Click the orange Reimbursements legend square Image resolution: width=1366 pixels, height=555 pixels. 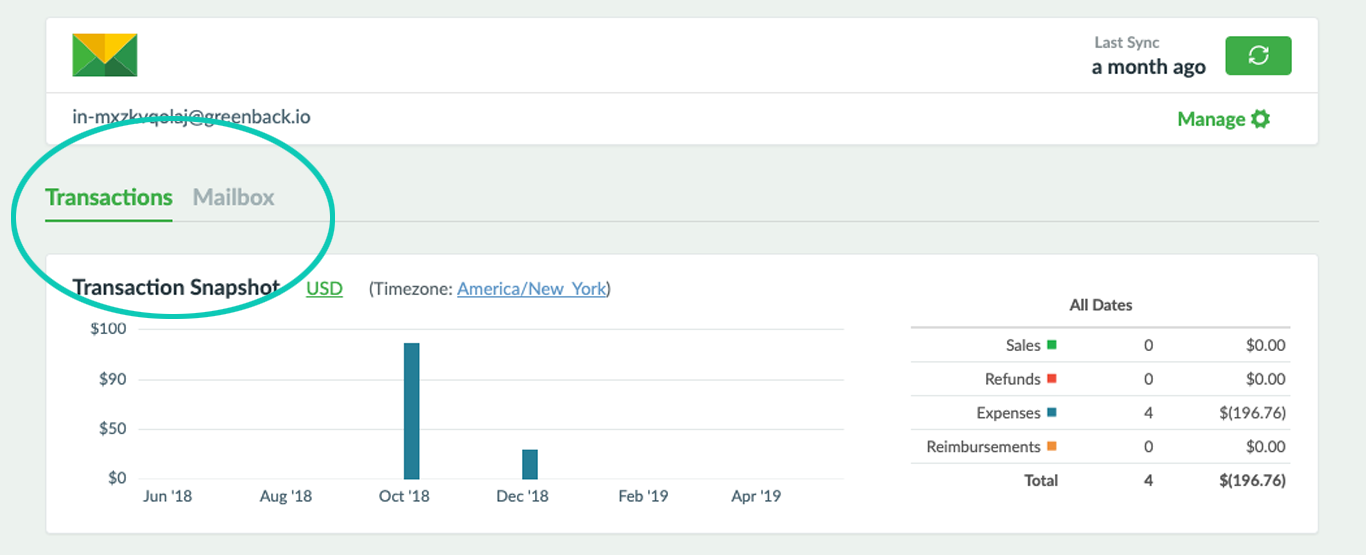coord(1051,447)
